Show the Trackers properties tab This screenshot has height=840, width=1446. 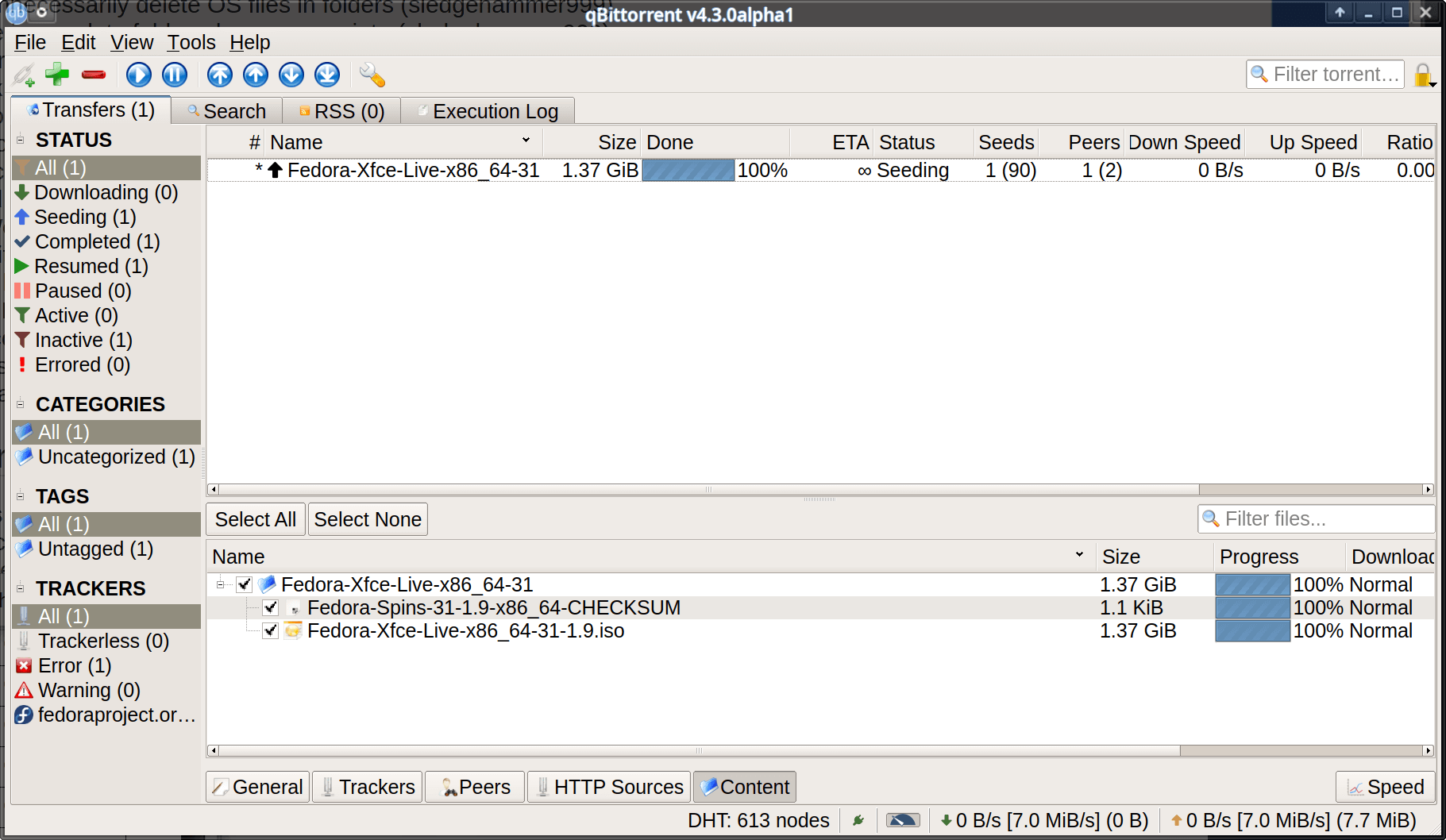coord(368,787)
